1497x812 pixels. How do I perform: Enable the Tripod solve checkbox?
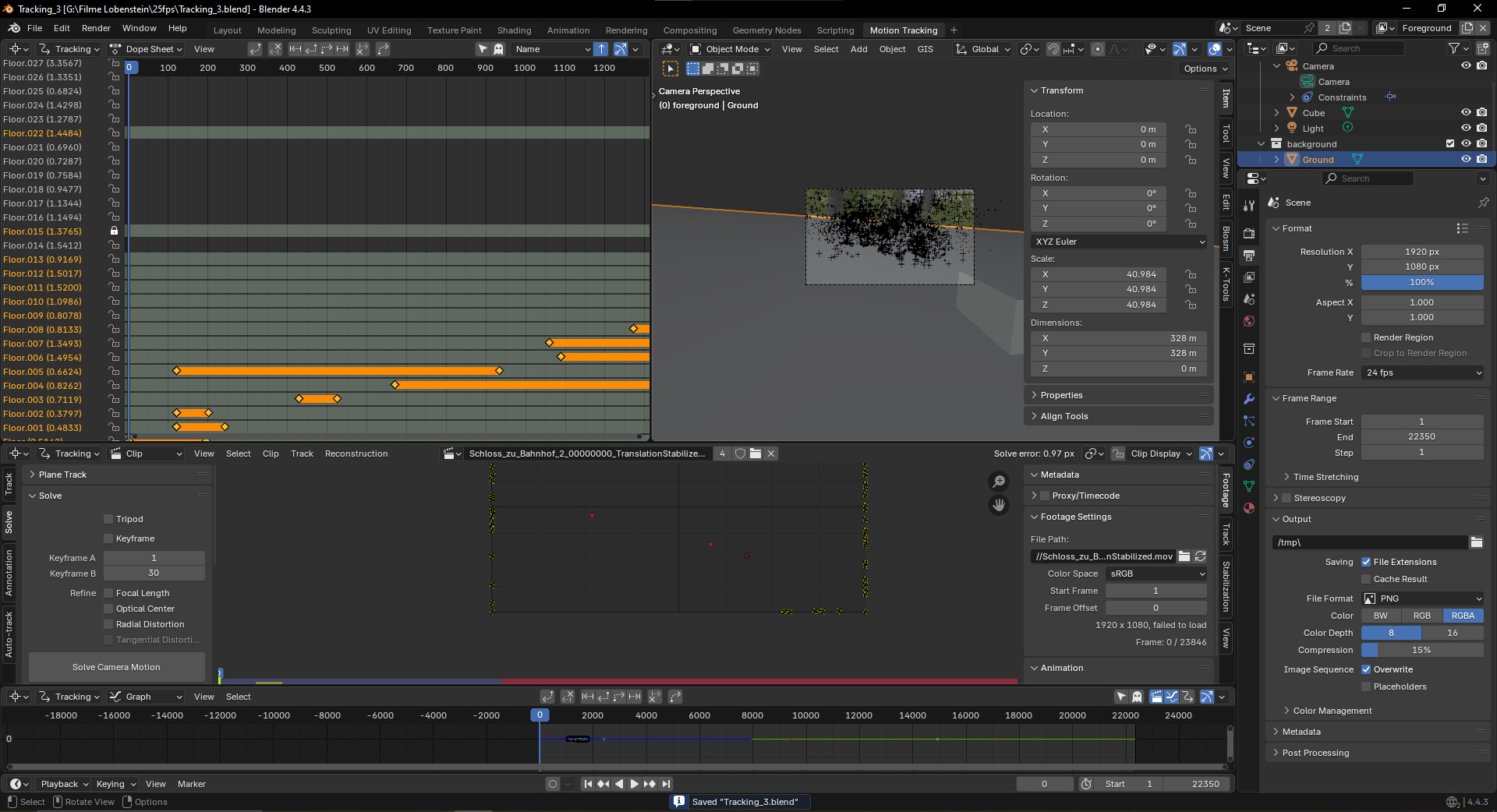click(109, 519)
